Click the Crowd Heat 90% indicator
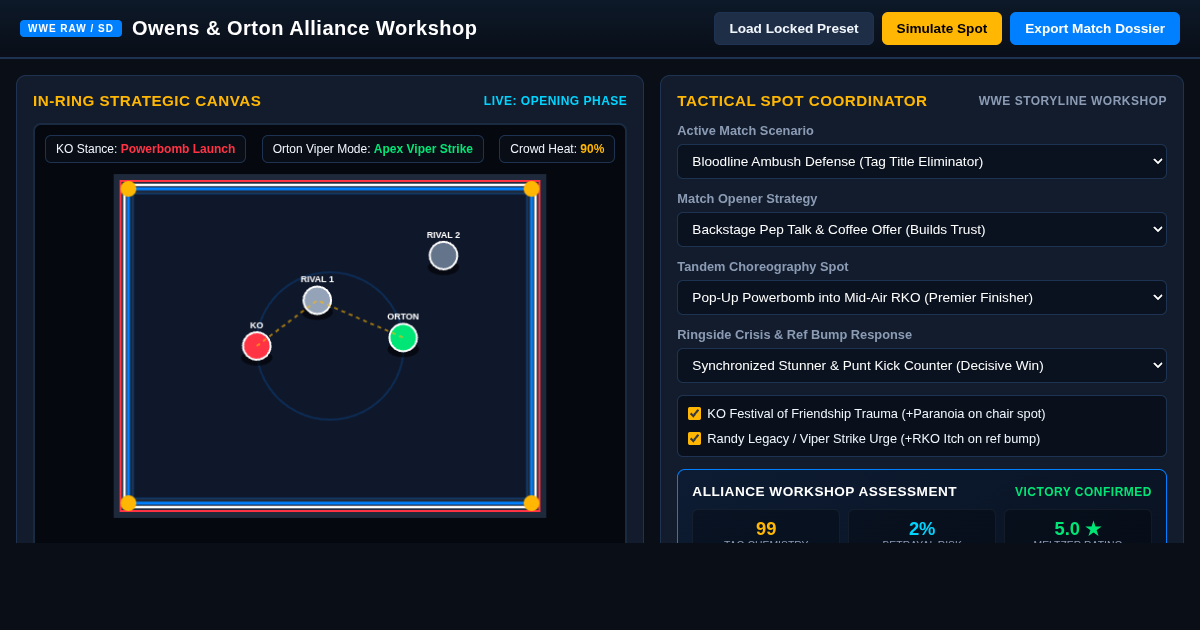The height and width of the screenshot is (630, 1200). (x=557, y=149)
